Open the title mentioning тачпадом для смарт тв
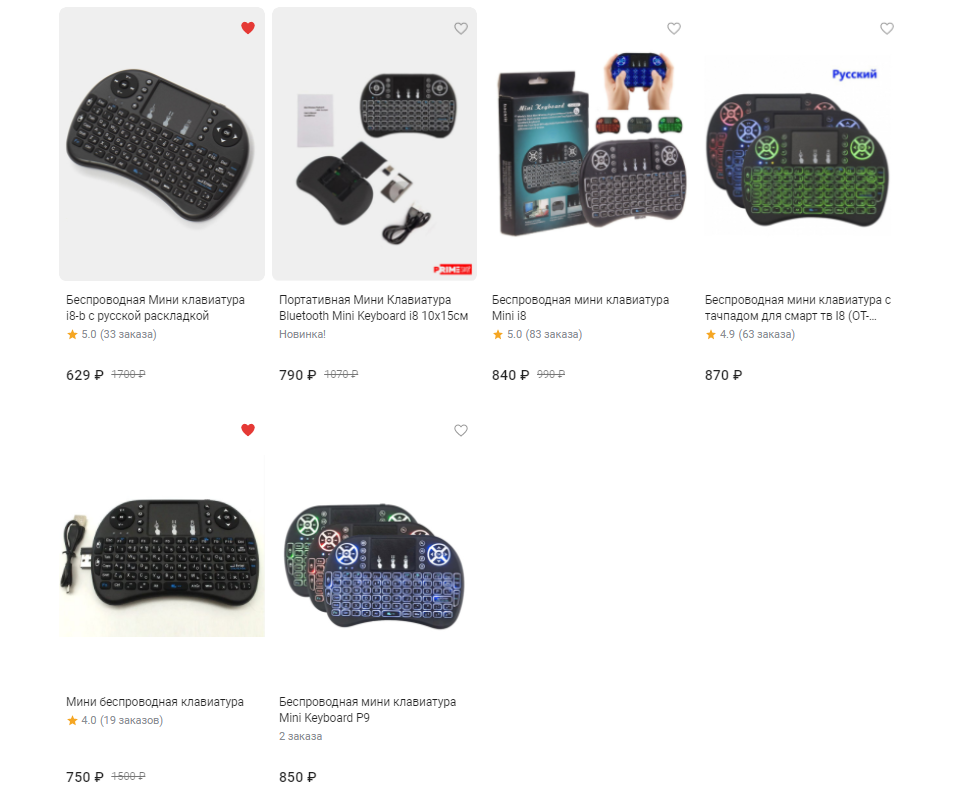 [798, 308]
